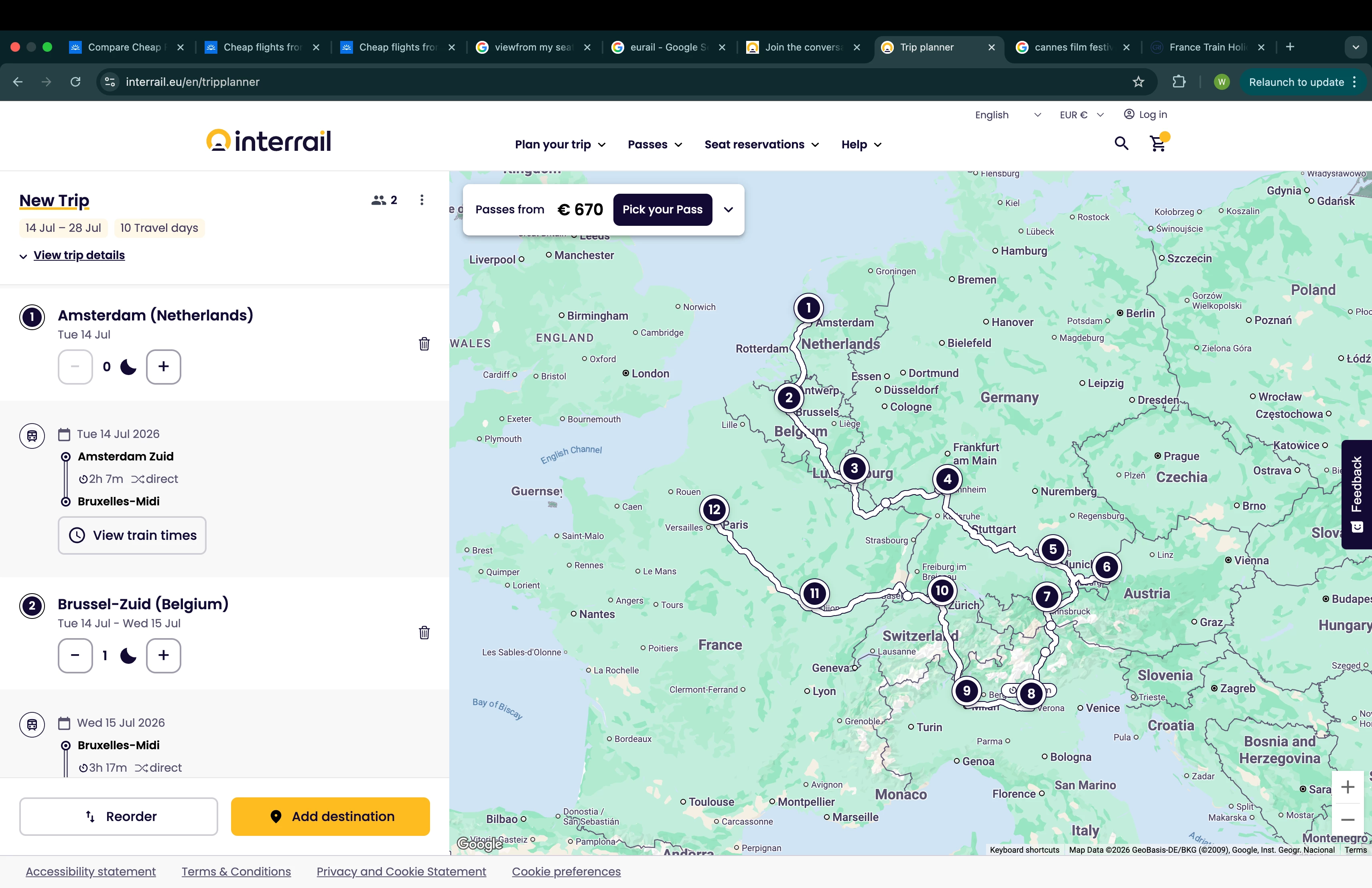Delete Brussel-Zuid stop with trash icon
The width and height of the screenshot is (1372, 888).
pyautogui.click(x=424, y=633)
